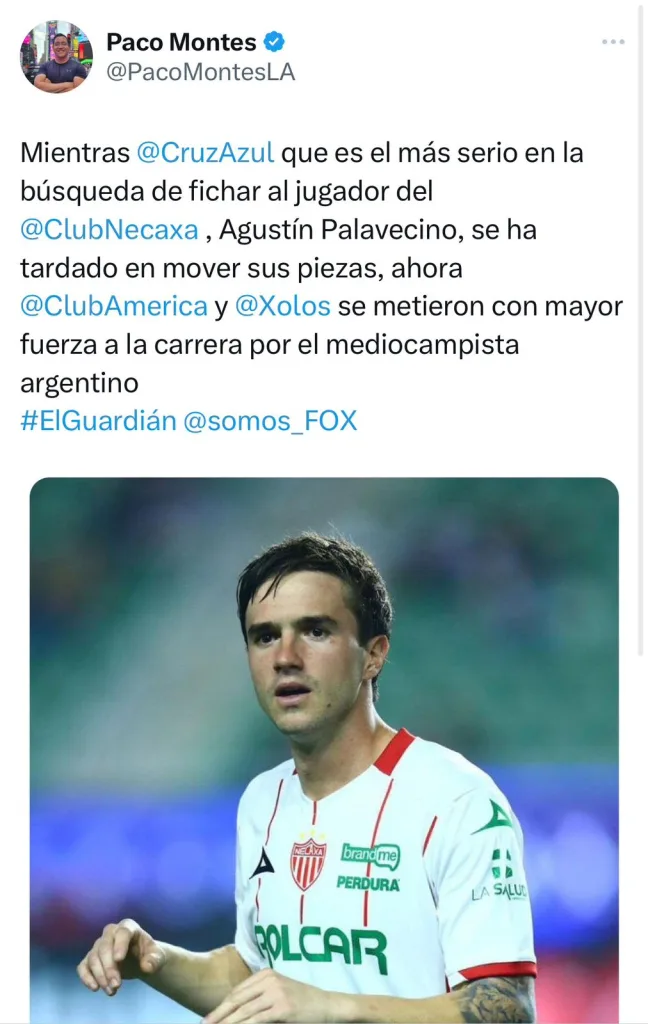Click the black triangular kit-maker logo
648x1024 pixels.
(262, 864)
